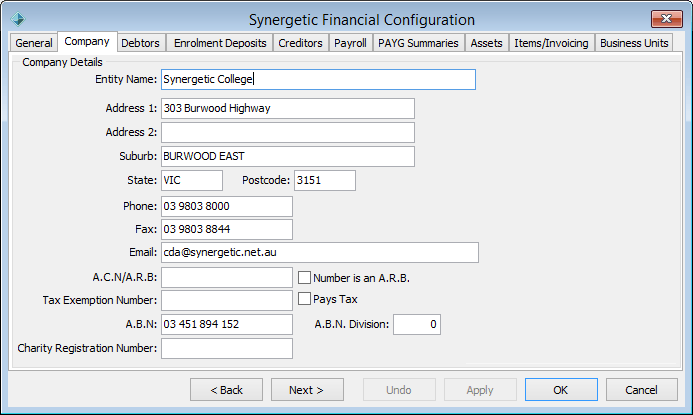
Task: Click the State field showing VIC
Action: pyautogui.click(x=192, y=180)
